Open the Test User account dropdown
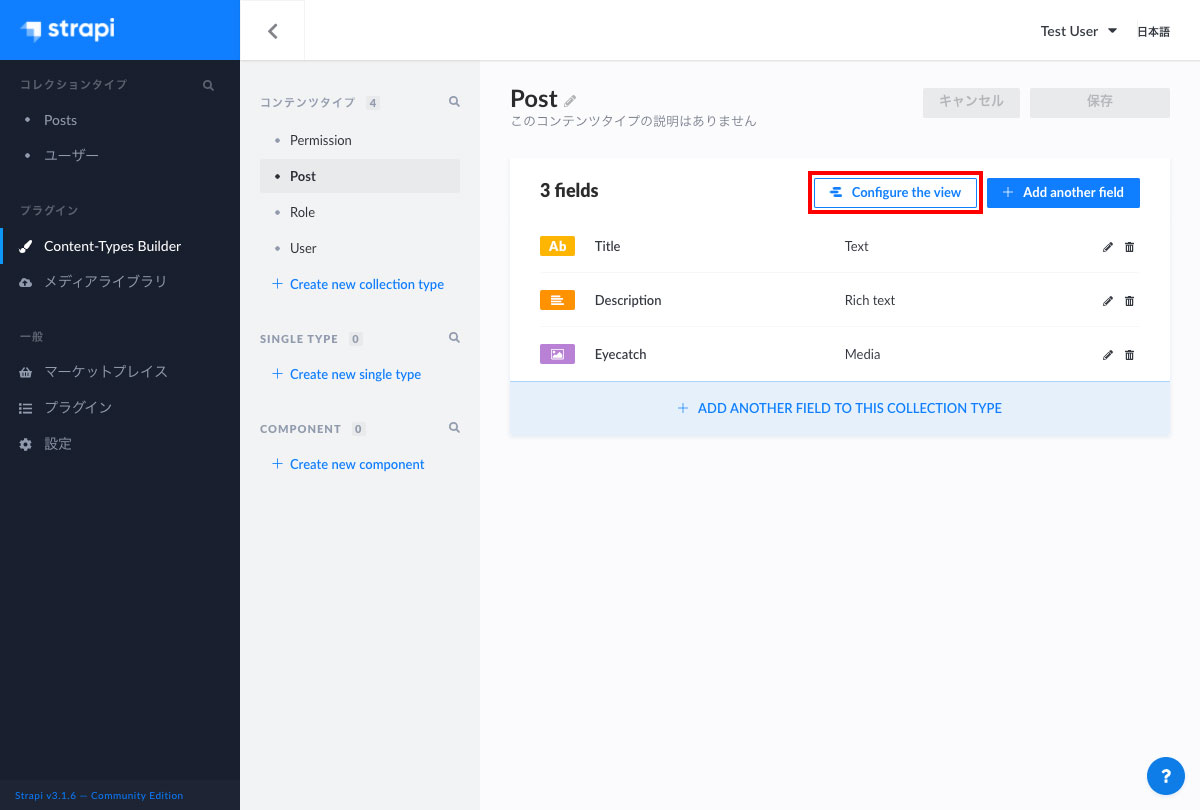 coord(1078,31)
